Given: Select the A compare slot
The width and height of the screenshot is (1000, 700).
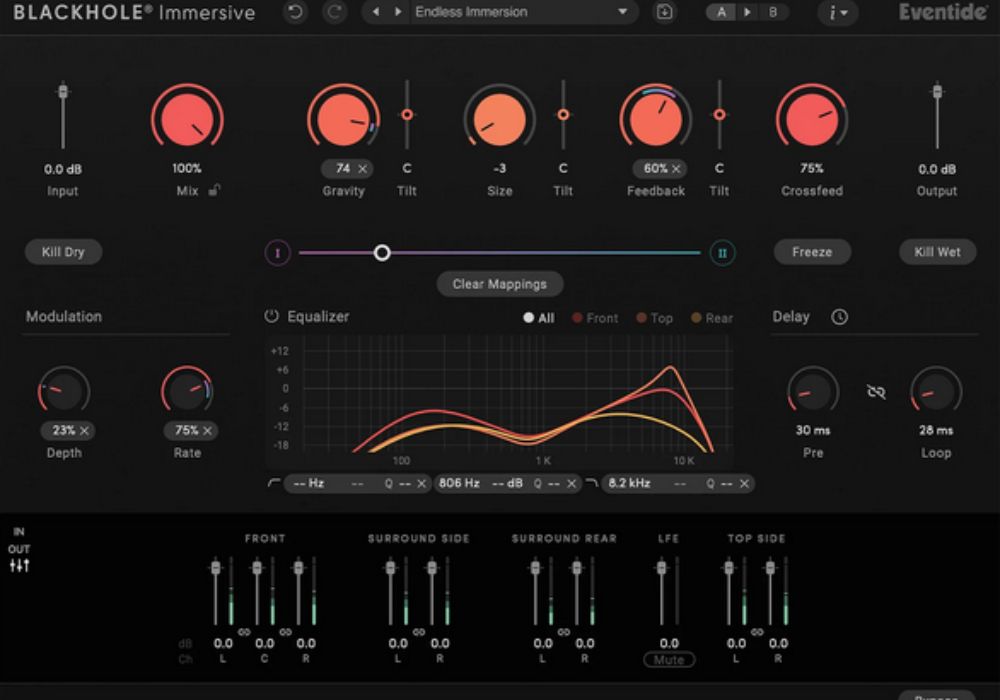Looking at the screenshot, I should point(721,12).
